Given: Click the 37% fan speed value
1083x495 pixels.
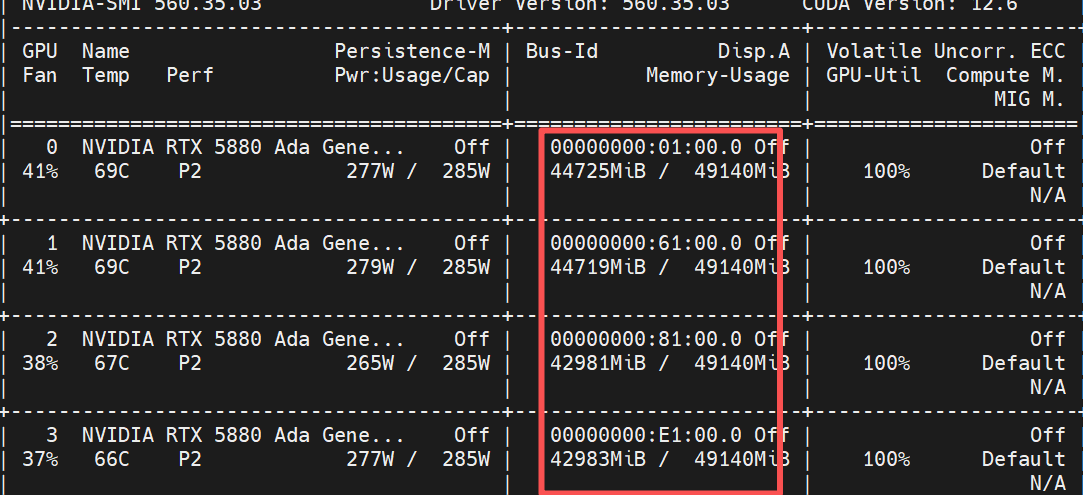Looking at the screenshot, I should [40, 458].
